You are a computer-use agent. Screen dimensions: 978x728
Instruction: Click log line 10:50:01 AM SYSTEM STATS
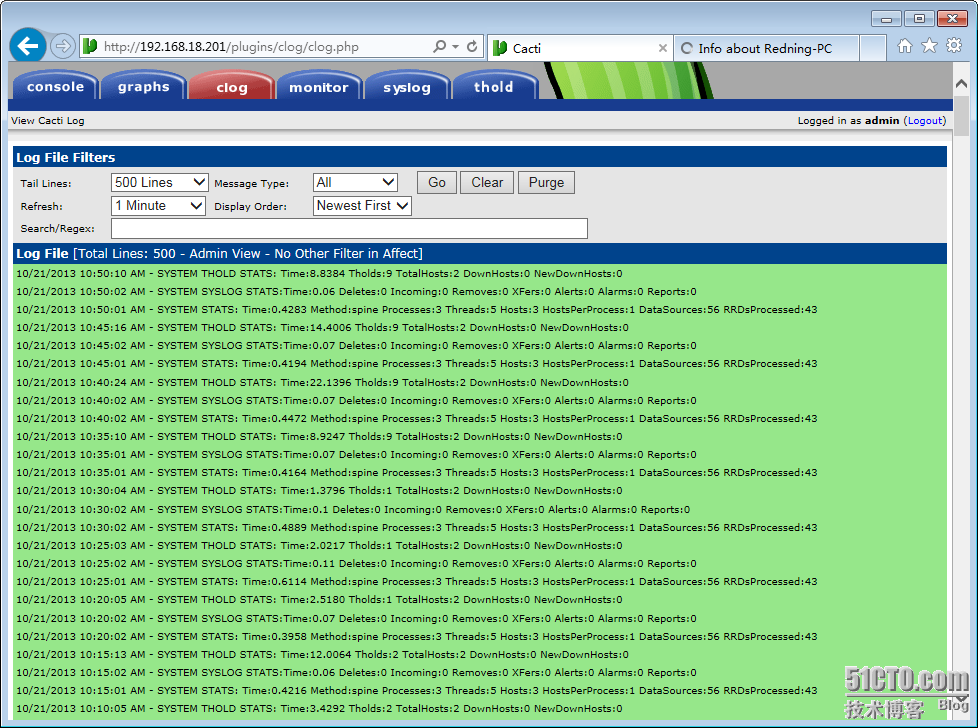[x=417, y=309]
